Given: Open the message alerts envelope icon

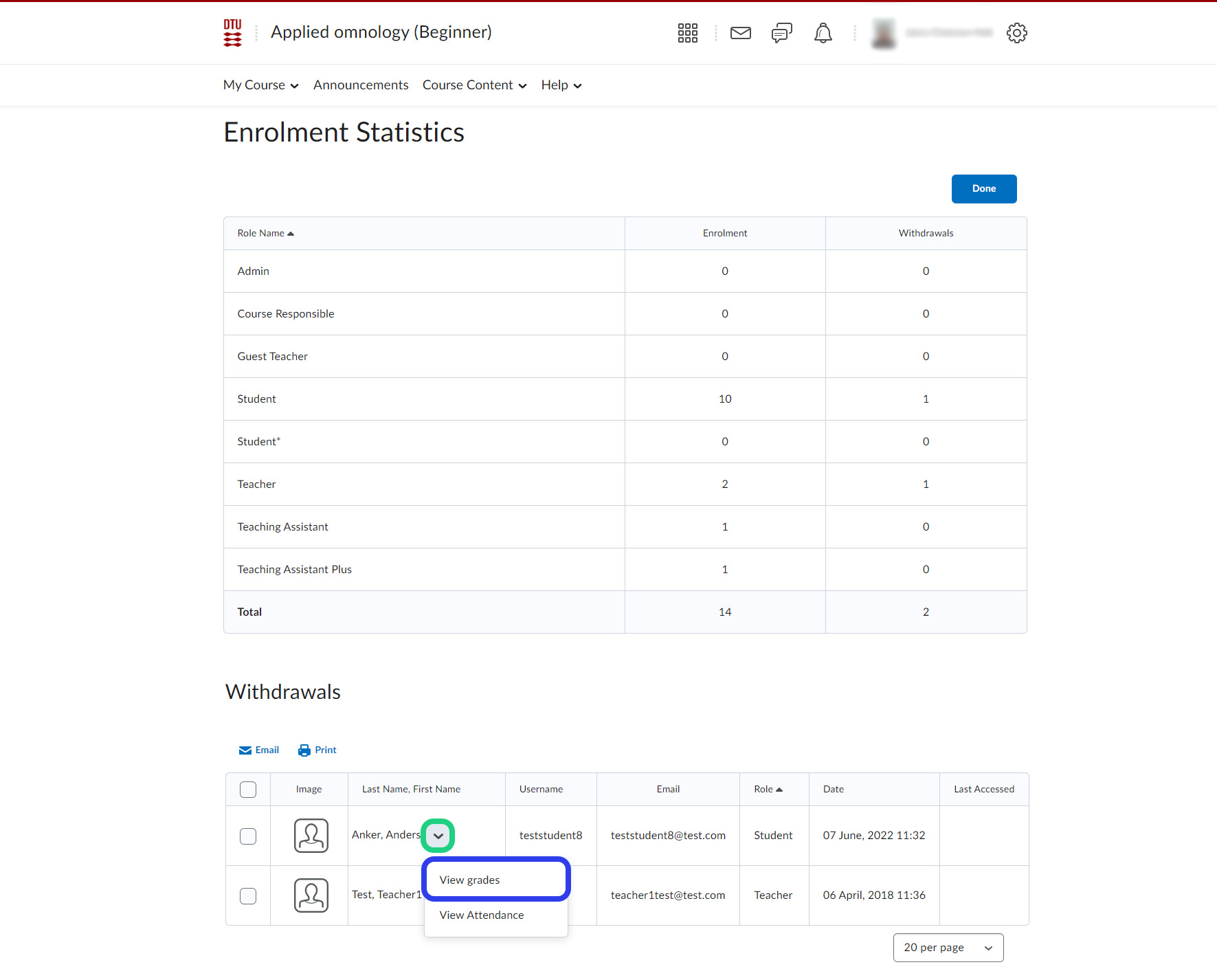Looking at the screenshot, I should click(x=740, y=33).
